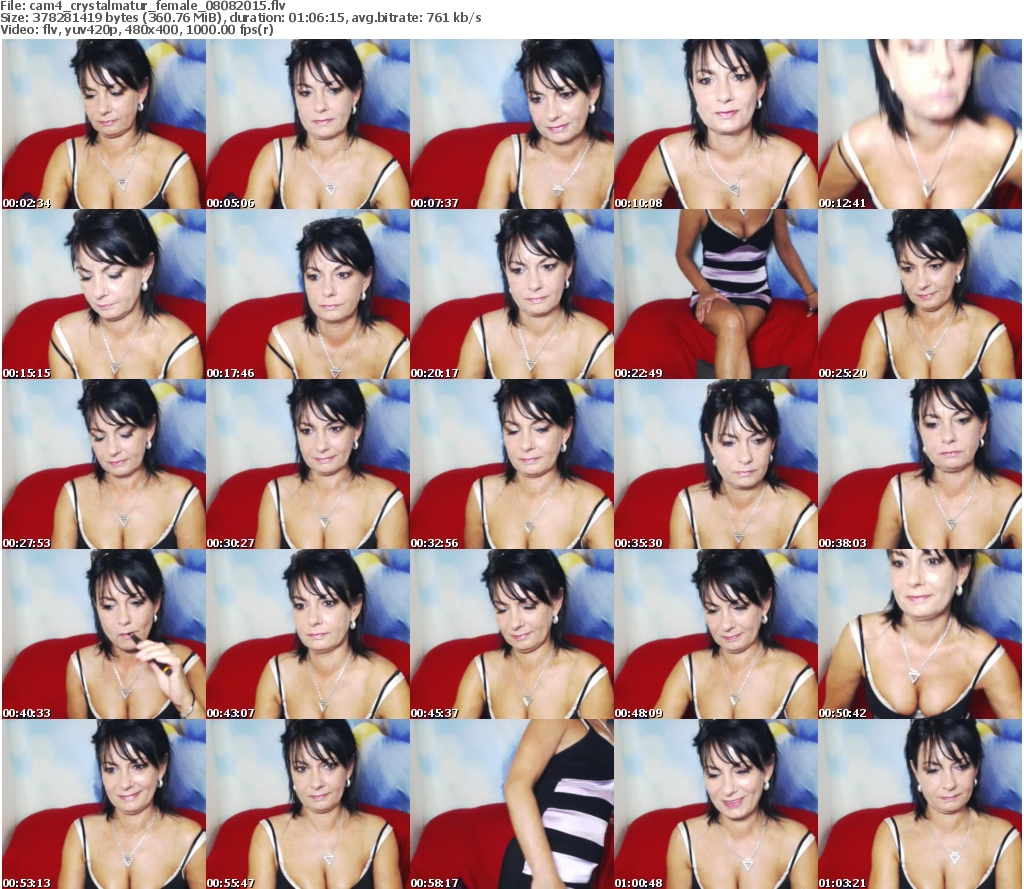Click the 'Size: 378281419 bytes' info line
This screenshot has height=889, width=1024.
point(241,18)
